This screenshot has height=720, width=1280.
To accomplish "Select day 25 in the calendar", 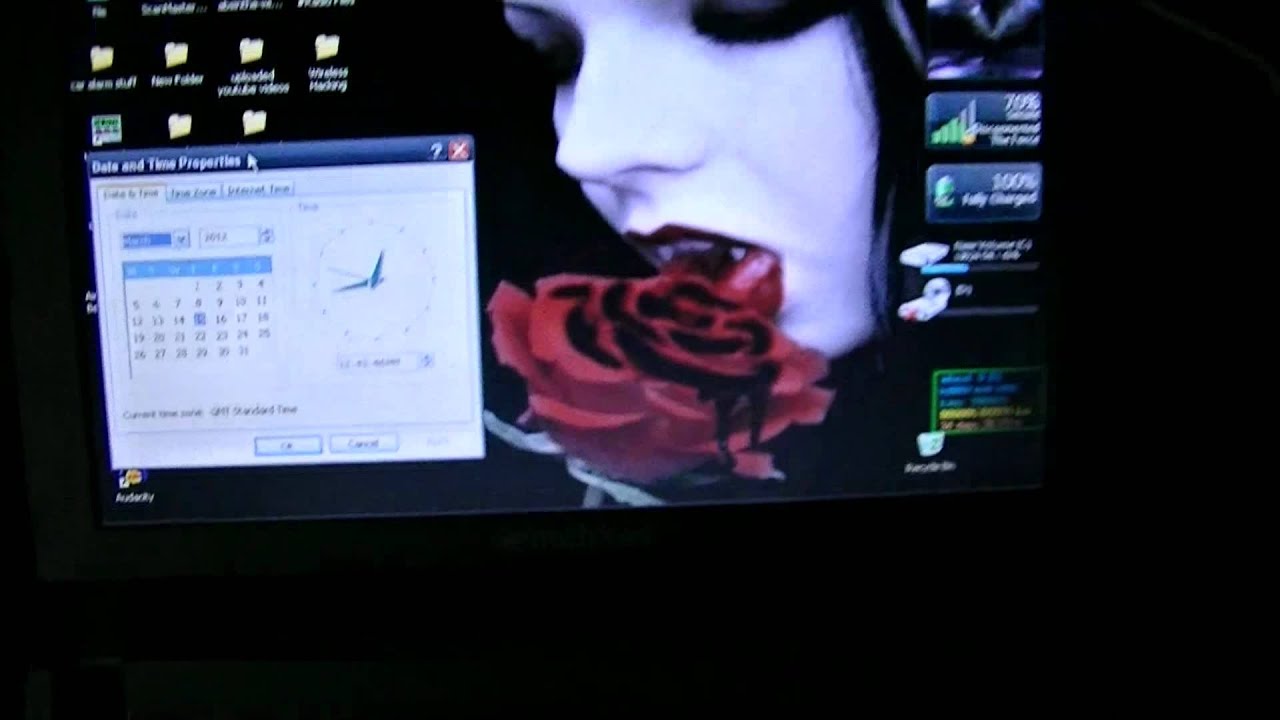I will coord(264,334).
